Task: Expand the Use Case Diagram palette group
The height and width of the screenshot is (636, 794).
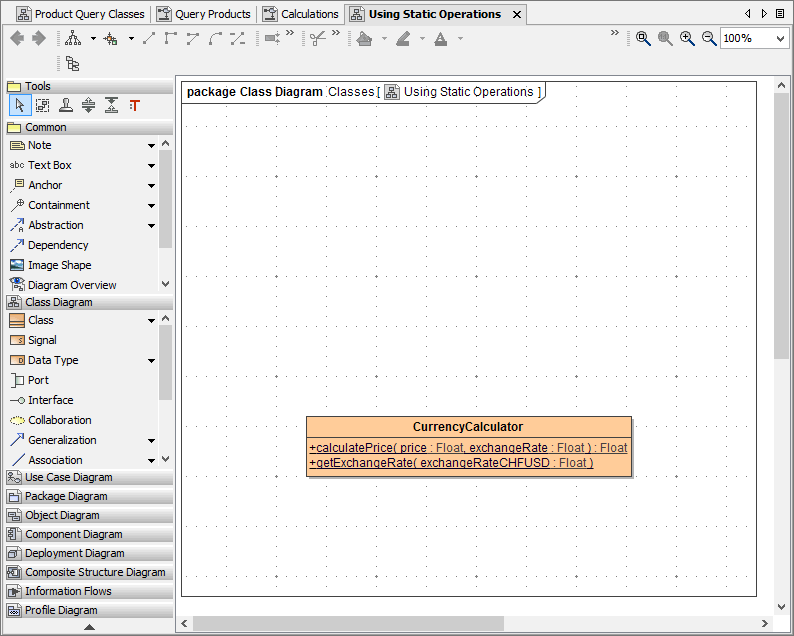Action: 68,477
